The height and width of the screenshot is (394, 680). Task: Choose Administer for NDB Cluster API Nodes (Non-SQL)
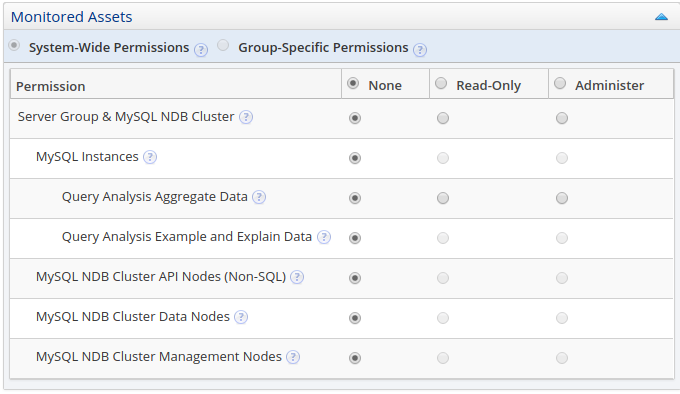click(562, 278)
